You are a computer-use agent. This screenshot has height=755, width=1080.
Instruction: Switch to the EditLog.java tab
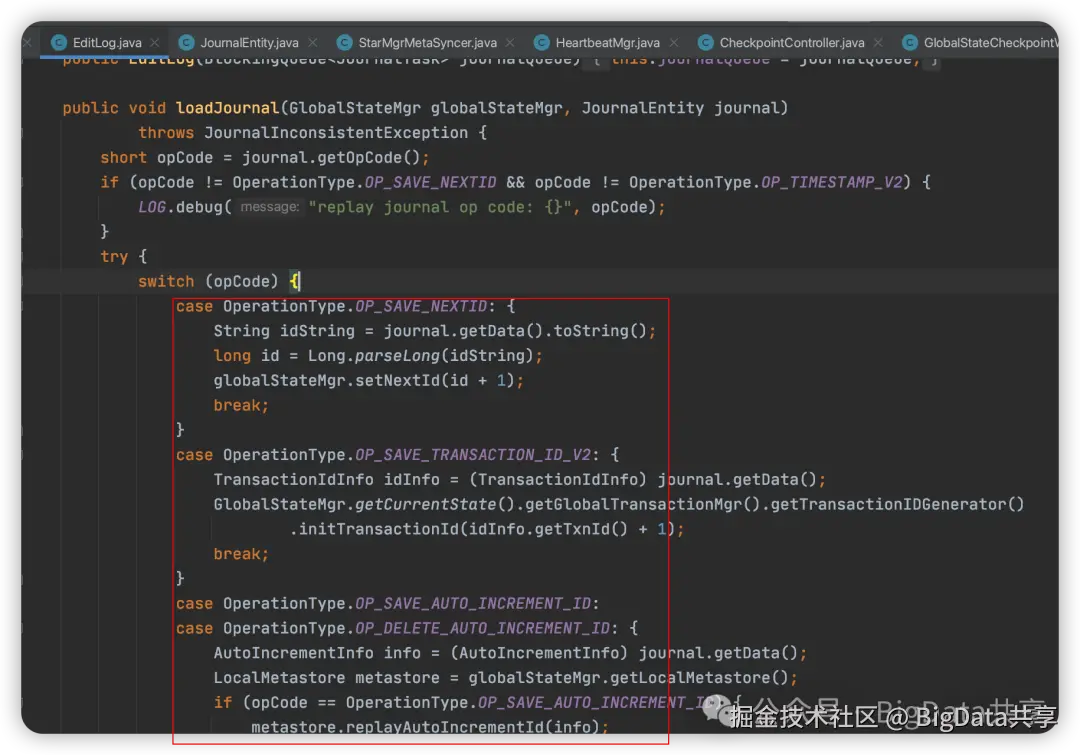pyautogui.click(x=107, y=43)
